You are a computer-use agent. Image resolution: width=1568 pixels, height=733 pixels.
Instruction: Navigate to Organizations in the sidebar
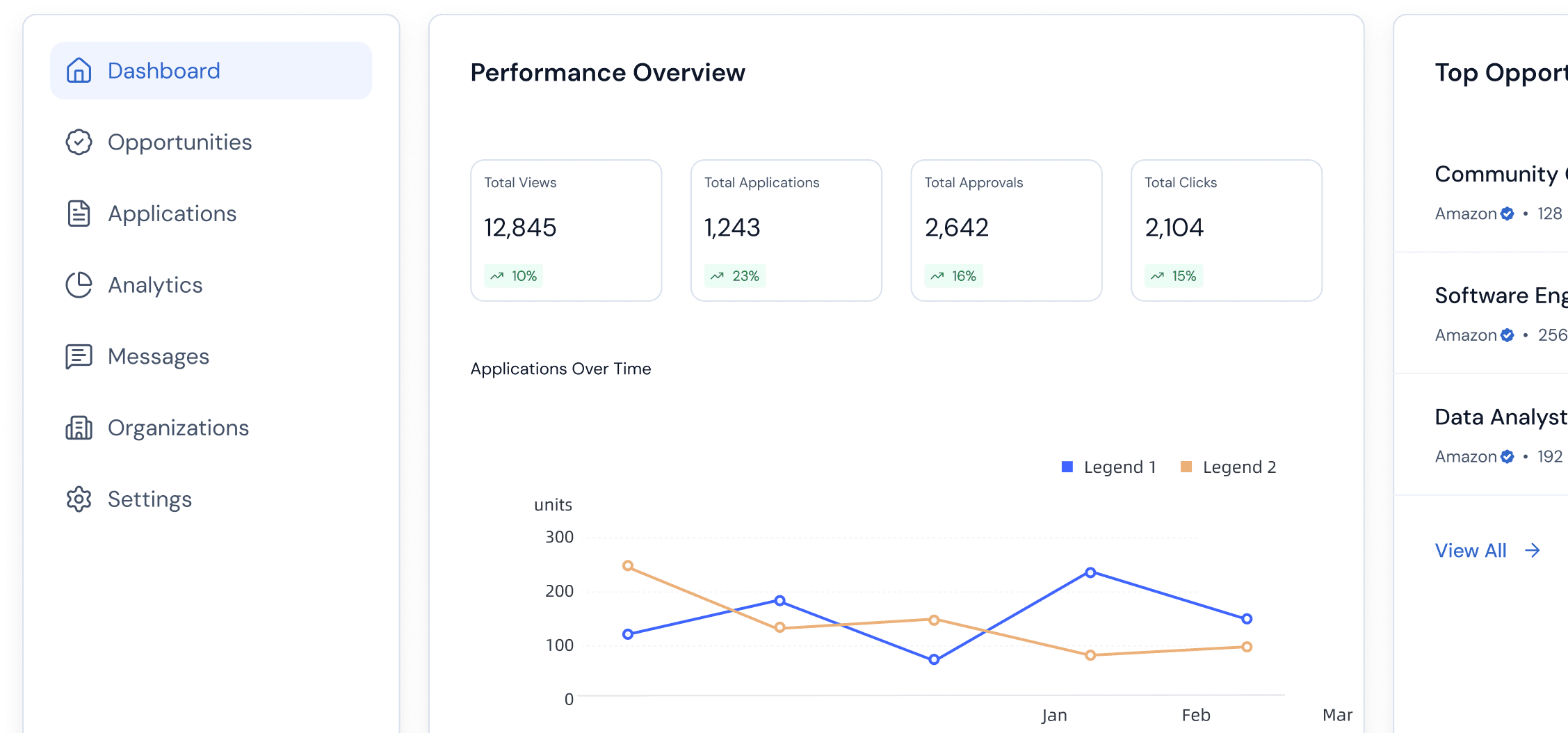point(211,428)
